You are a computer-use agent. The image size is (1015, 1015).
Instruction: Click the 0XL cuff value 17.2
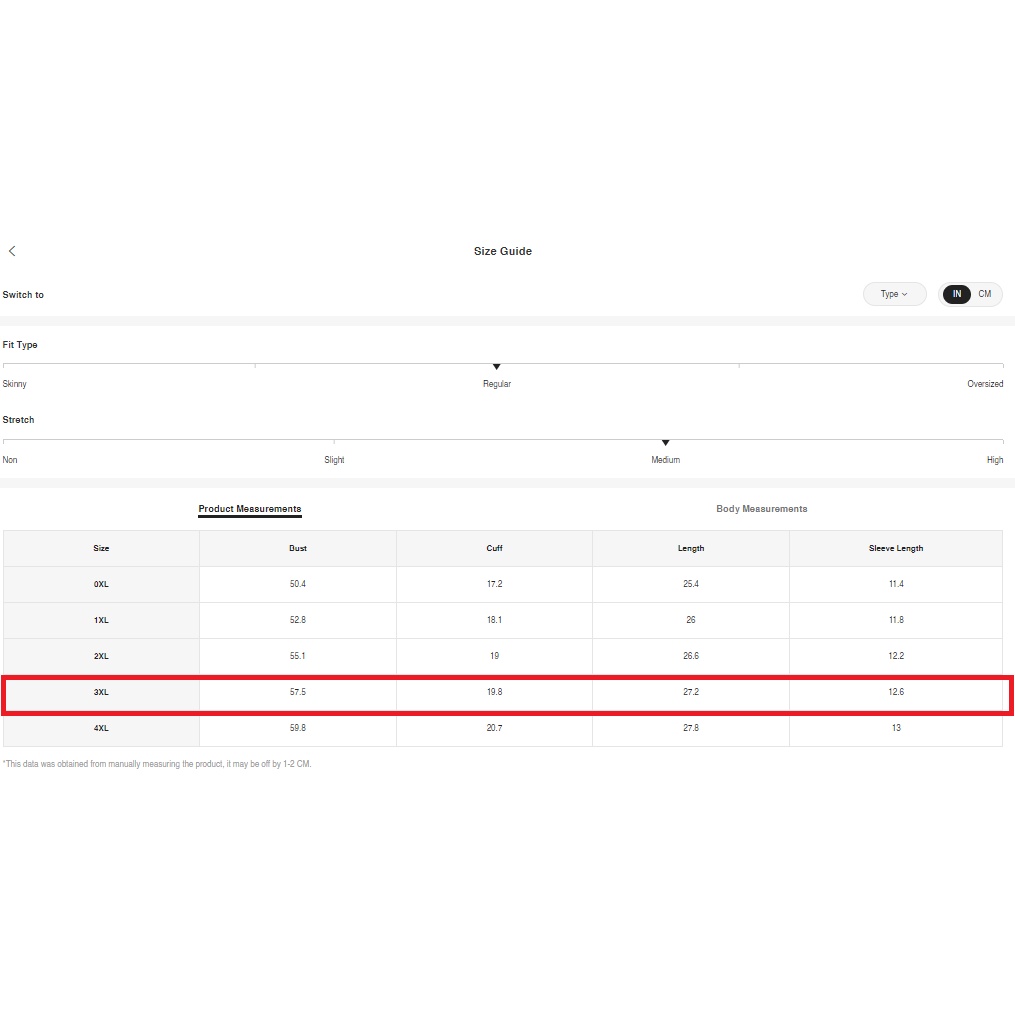coord(495,584)
